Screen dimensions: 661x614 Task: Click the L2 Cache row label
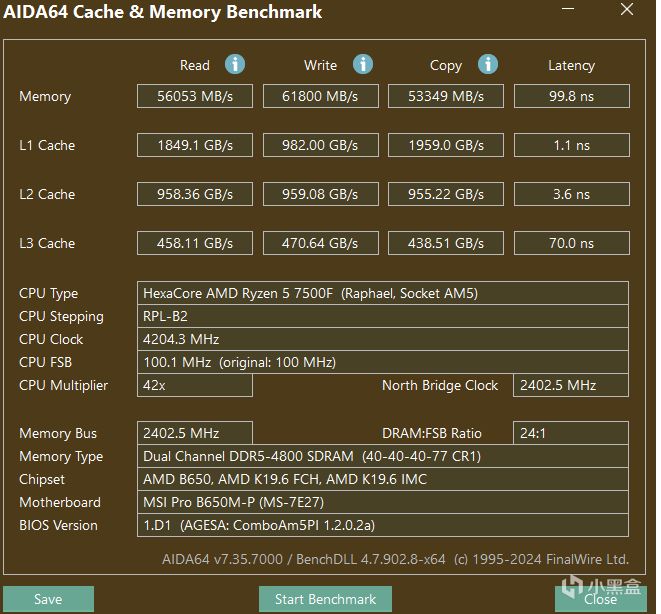[47, 194]
